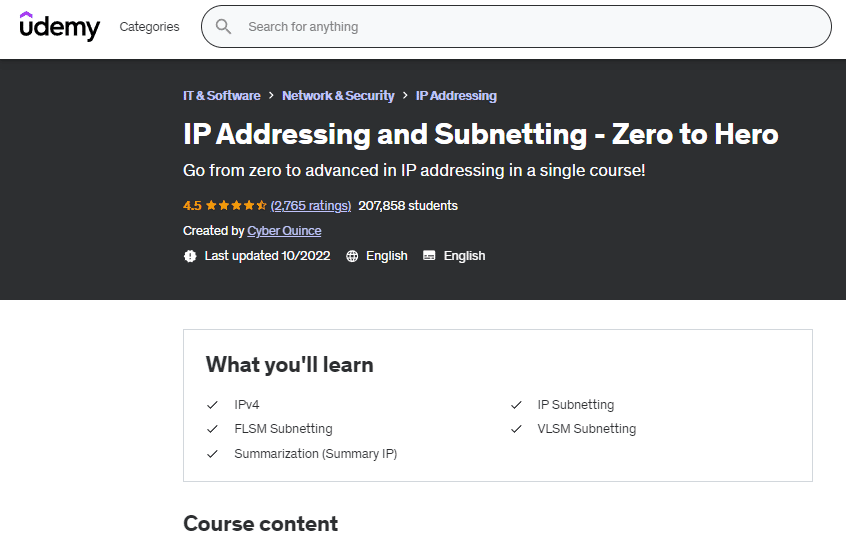Click the checkmark beside VLSM Subnetting
The image size is (846, 538).
click(516, 429)
